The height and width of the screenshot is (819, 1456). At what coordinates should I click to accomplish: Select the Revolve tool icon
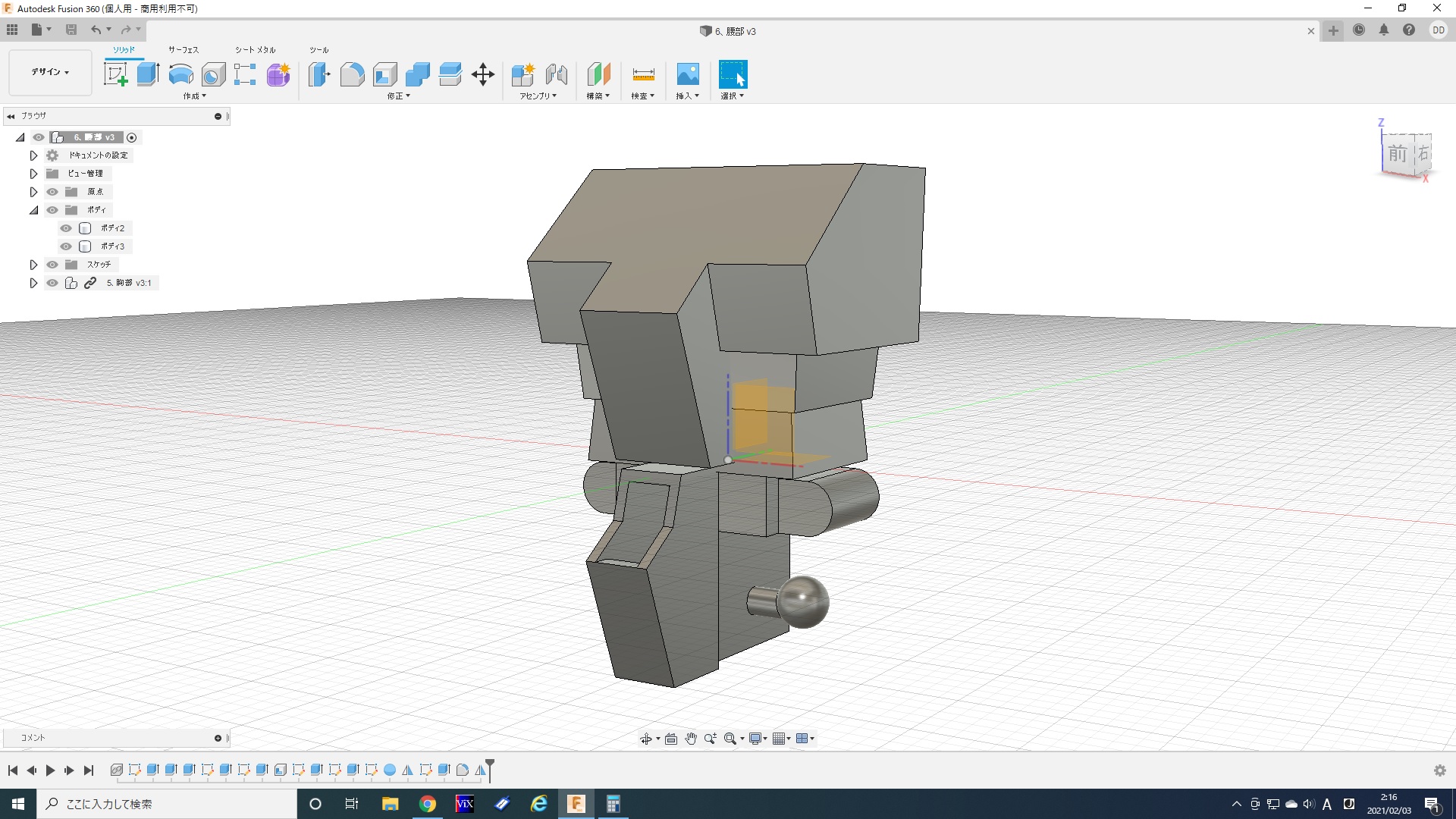click(x=180, y=74)
